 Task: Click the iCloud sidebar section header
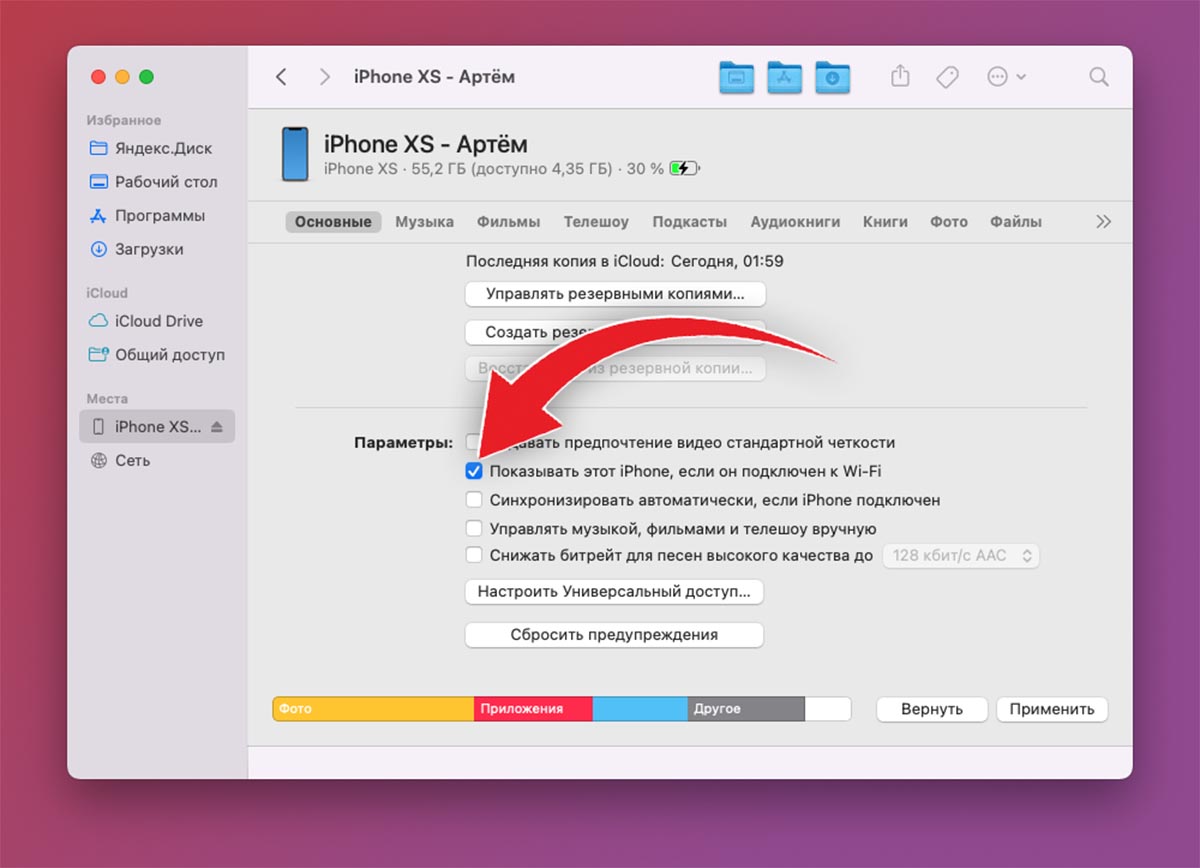107,293
